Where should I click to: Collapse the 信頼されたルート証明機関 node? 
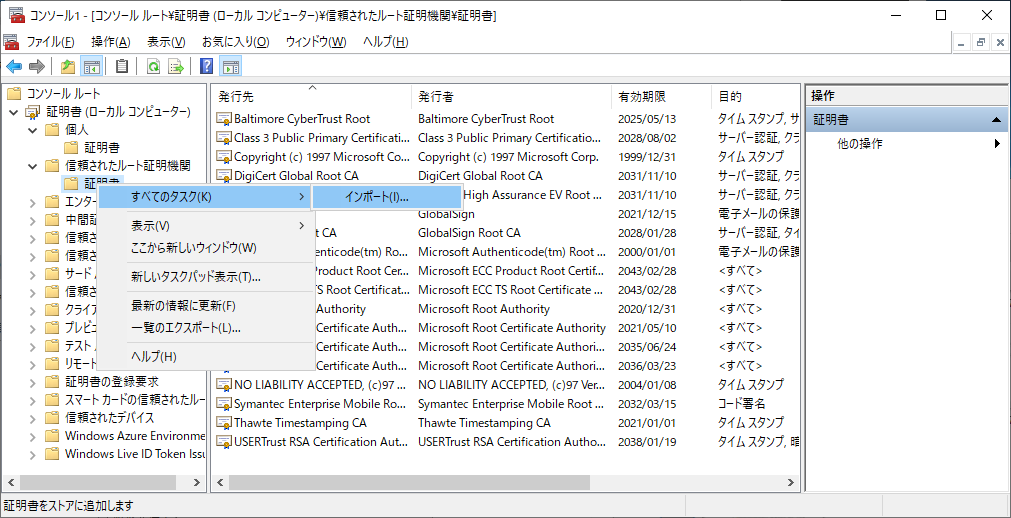click(33, 166)
